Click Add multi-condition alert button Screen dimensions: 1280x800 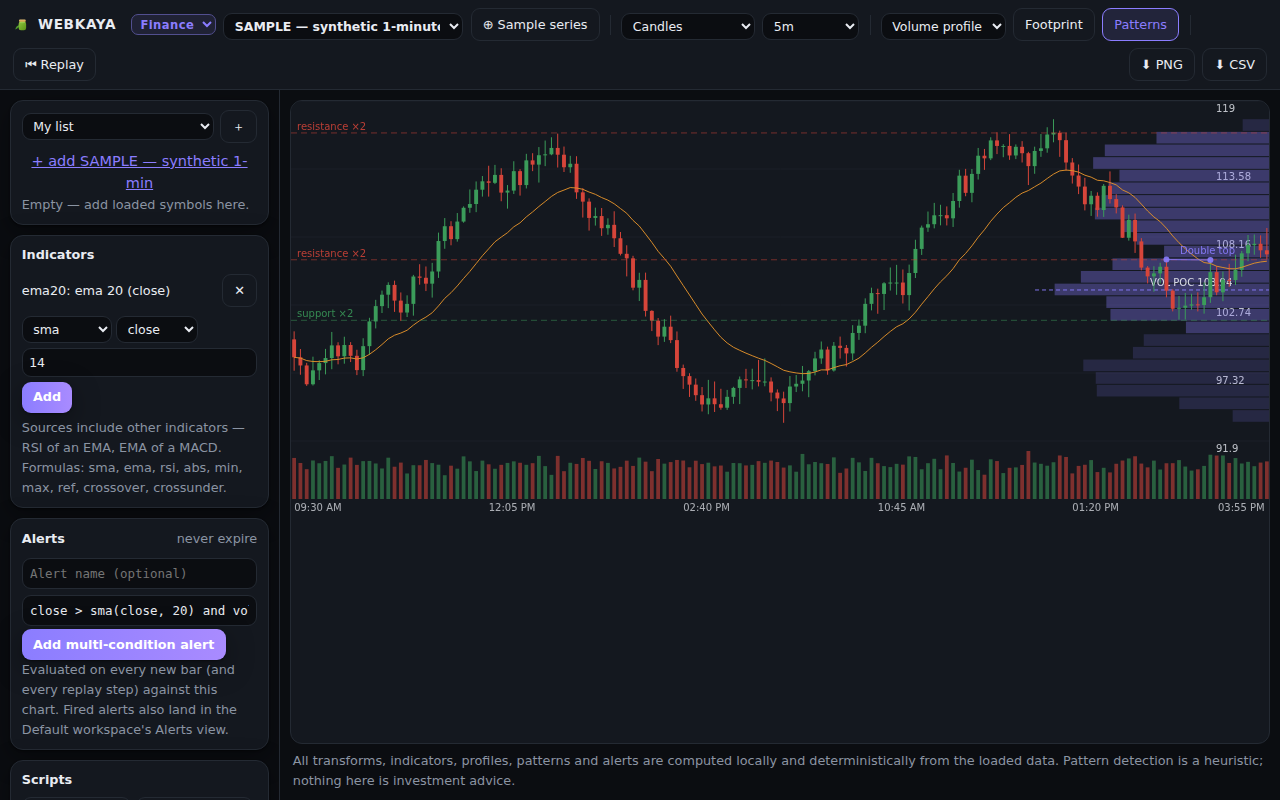click(x=124, y=645)
